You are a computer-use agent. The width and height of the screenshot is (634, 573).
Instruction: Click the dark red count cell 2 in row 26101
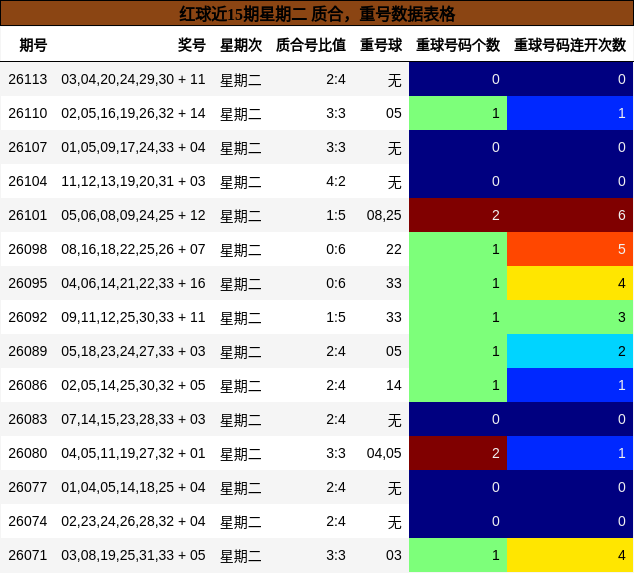pyautogui.click(x=458, y=215)
